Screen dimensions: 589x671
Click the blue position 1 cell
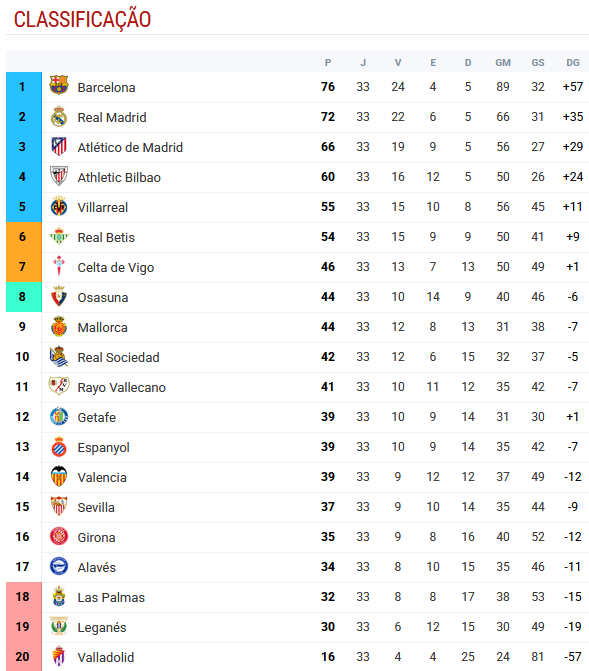click(x=24, y=87)
